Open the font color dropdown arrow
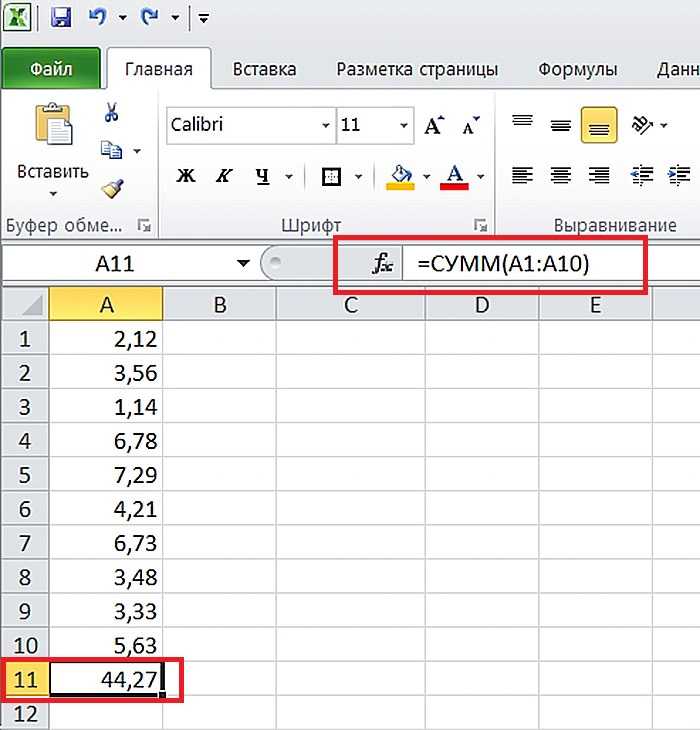Image resolution: width=700 pixels, height=730 pixels. pos(481,176)
